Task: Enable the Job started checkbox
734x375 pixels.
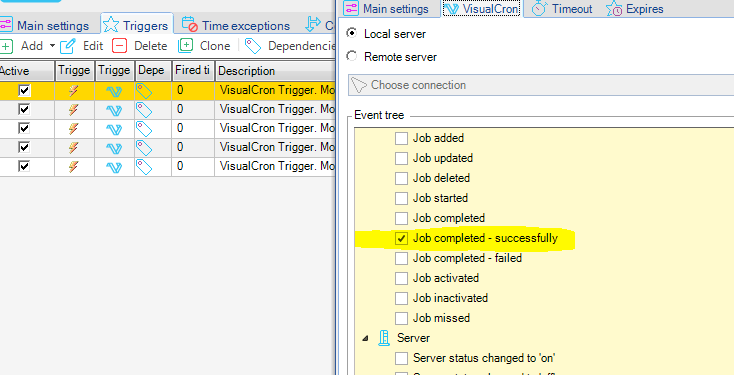Action: [401, 199]
